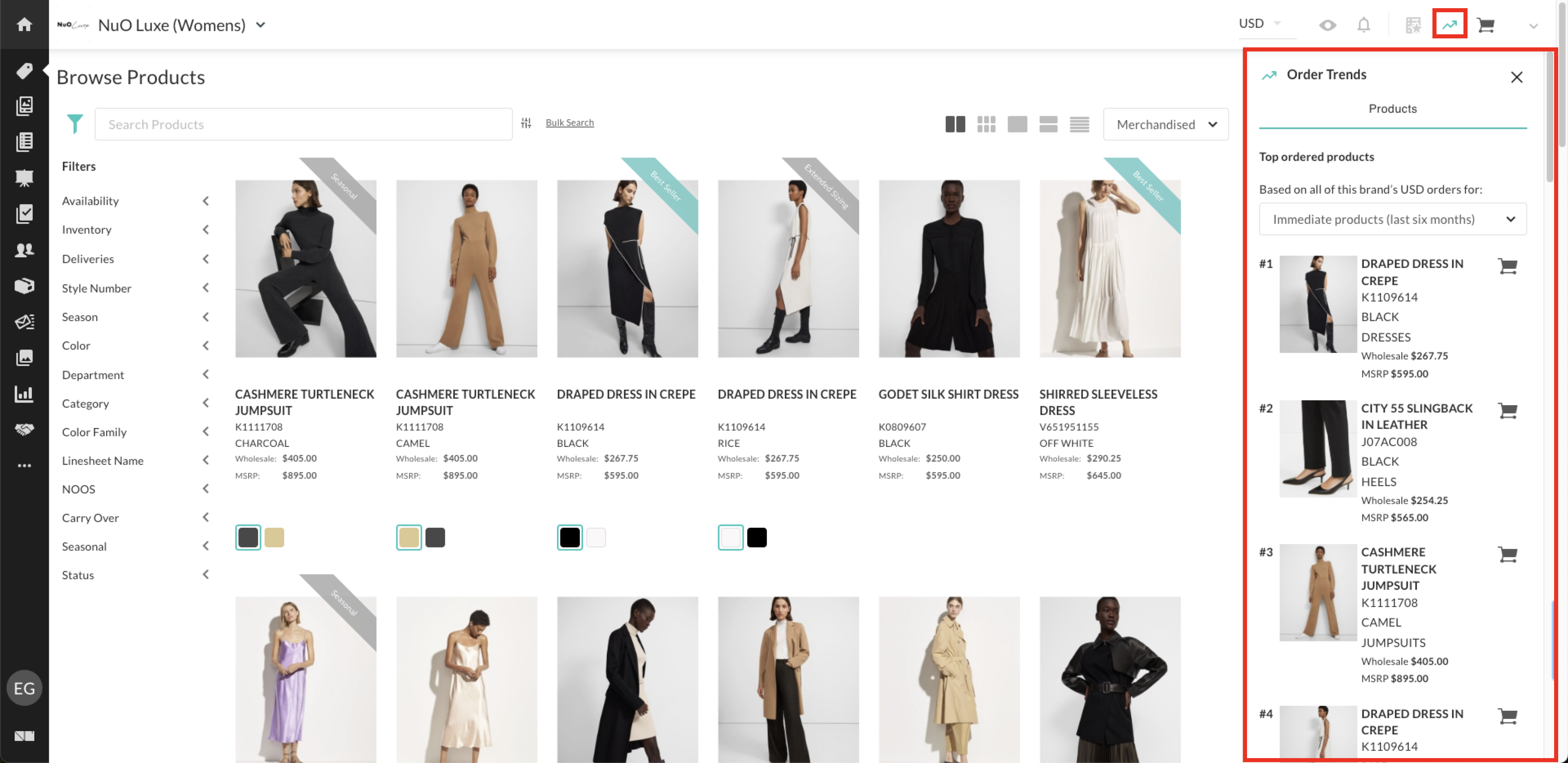Open Godet Silk Shirt Dress product image
Screen dimensions: 1568x763
[x=948, y=268]
